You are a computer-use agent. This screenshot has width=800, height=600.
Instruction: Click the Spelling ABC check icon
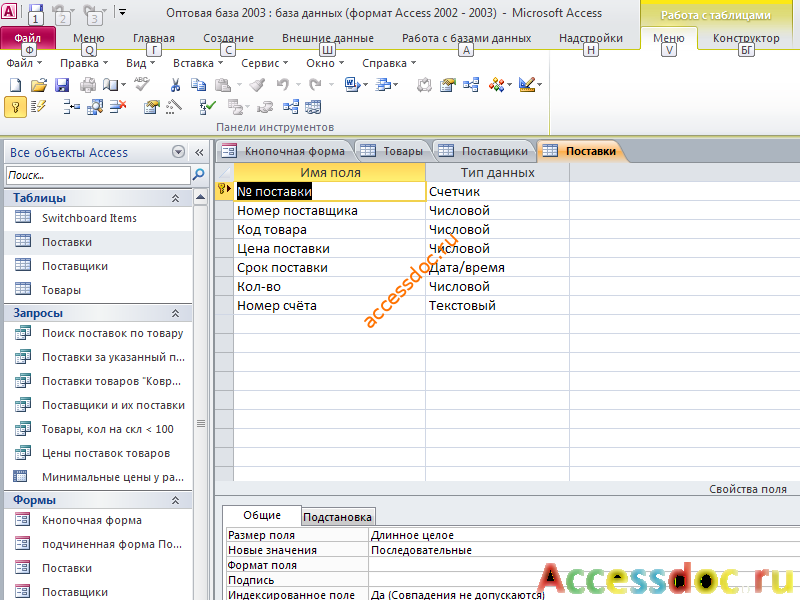point(142,84)
